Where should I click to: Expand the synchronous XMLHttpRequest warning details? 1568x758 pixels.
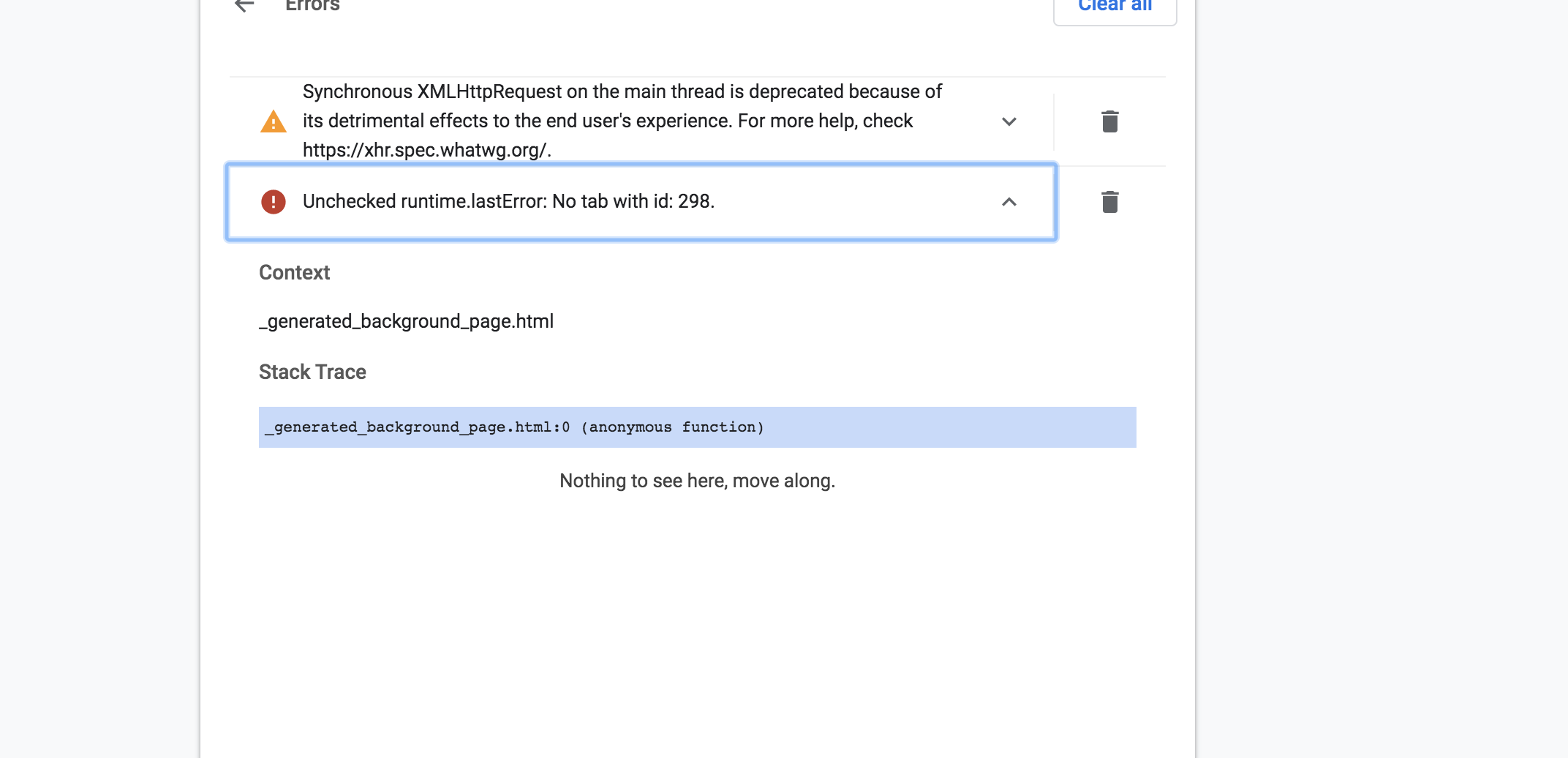click(x=1009, y=122)
